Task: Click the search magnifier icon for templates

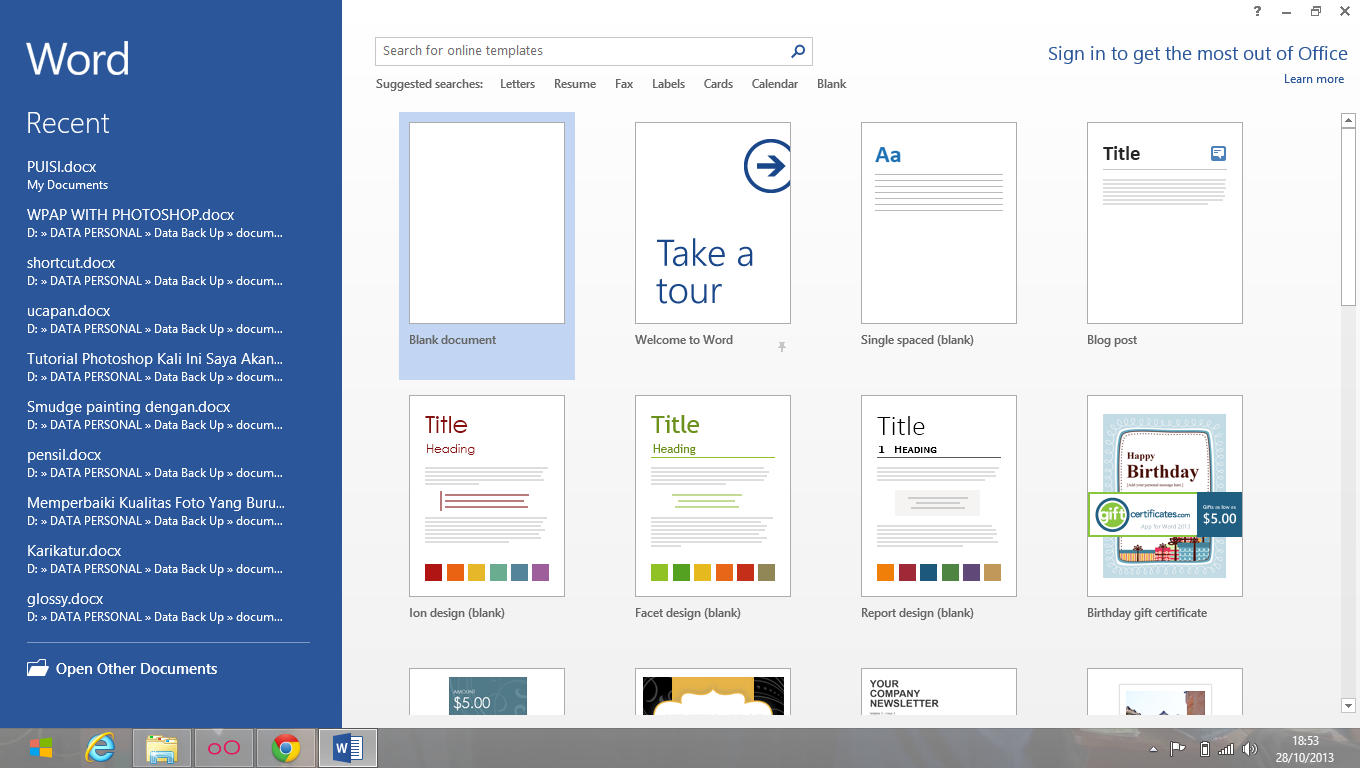Action: [x=798, y=51]
